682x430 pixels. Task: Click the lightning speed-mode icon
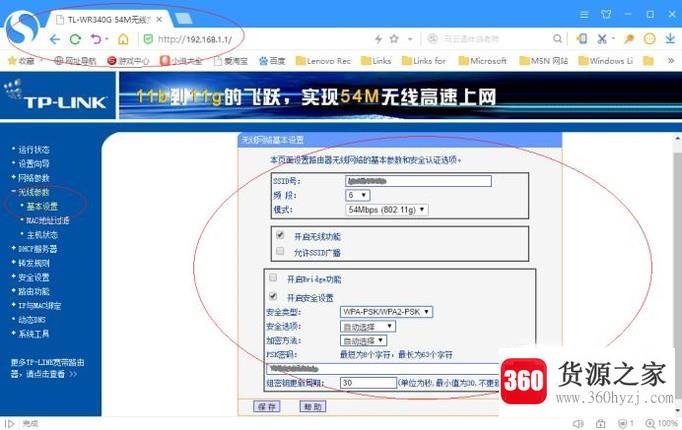coord(378,39)
